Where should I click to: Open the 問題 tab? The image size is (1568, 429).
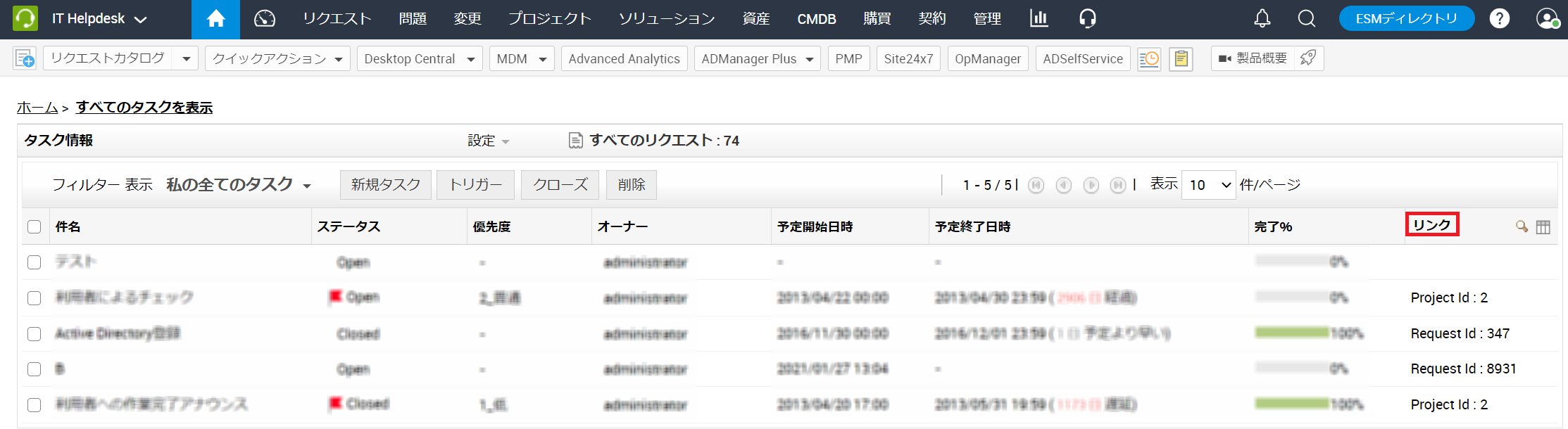[413, 19]
